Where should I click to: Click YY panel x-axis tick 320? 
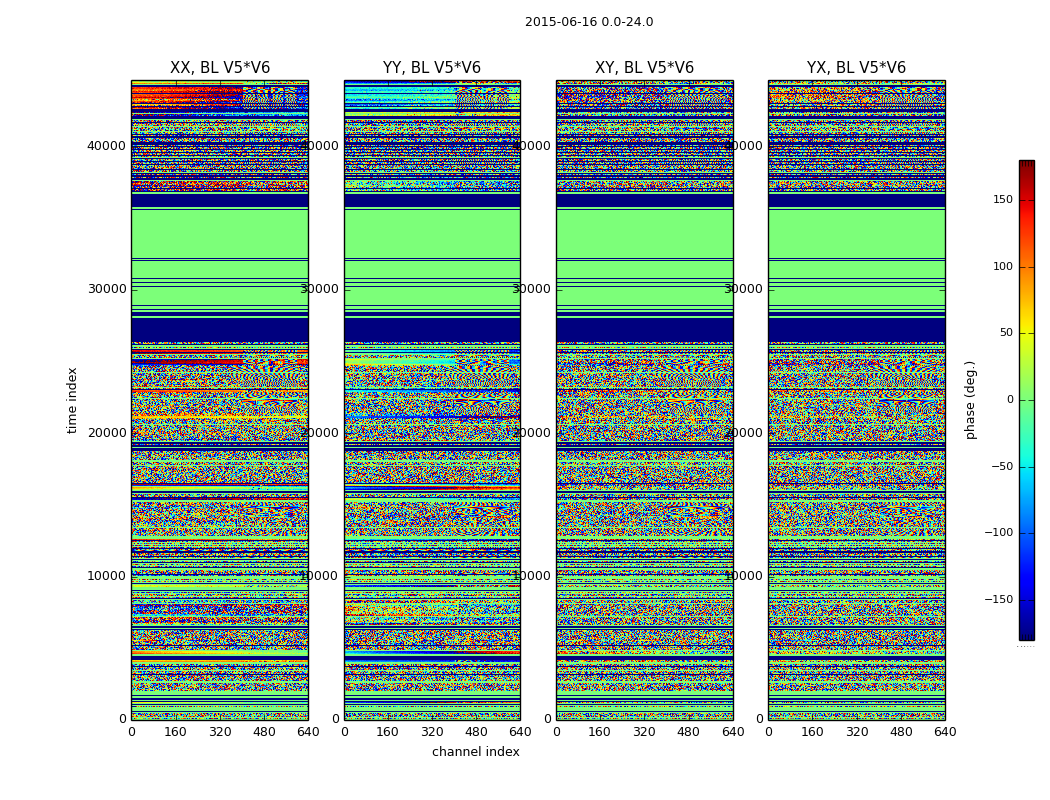(433, 732)
